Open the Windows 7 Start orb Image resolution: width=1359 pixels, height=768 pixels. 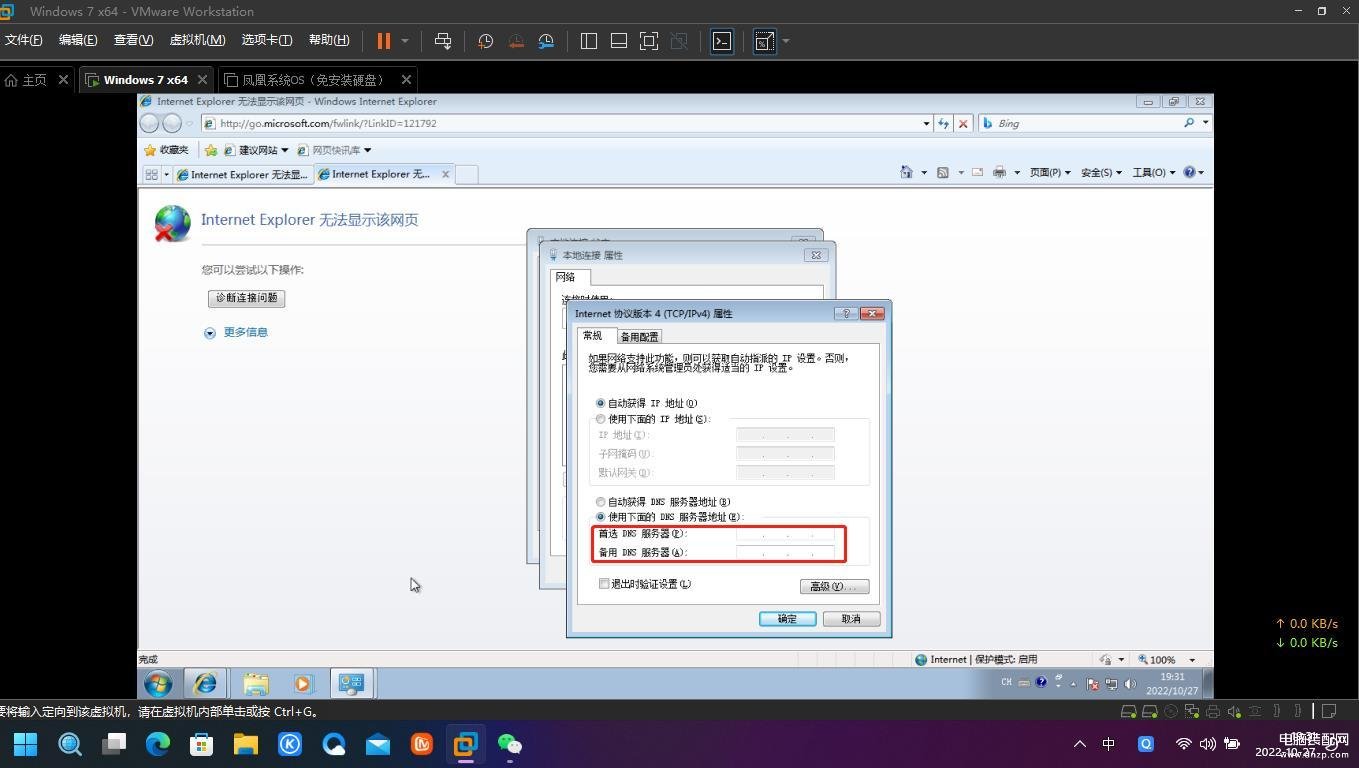(x=158, y=683)
